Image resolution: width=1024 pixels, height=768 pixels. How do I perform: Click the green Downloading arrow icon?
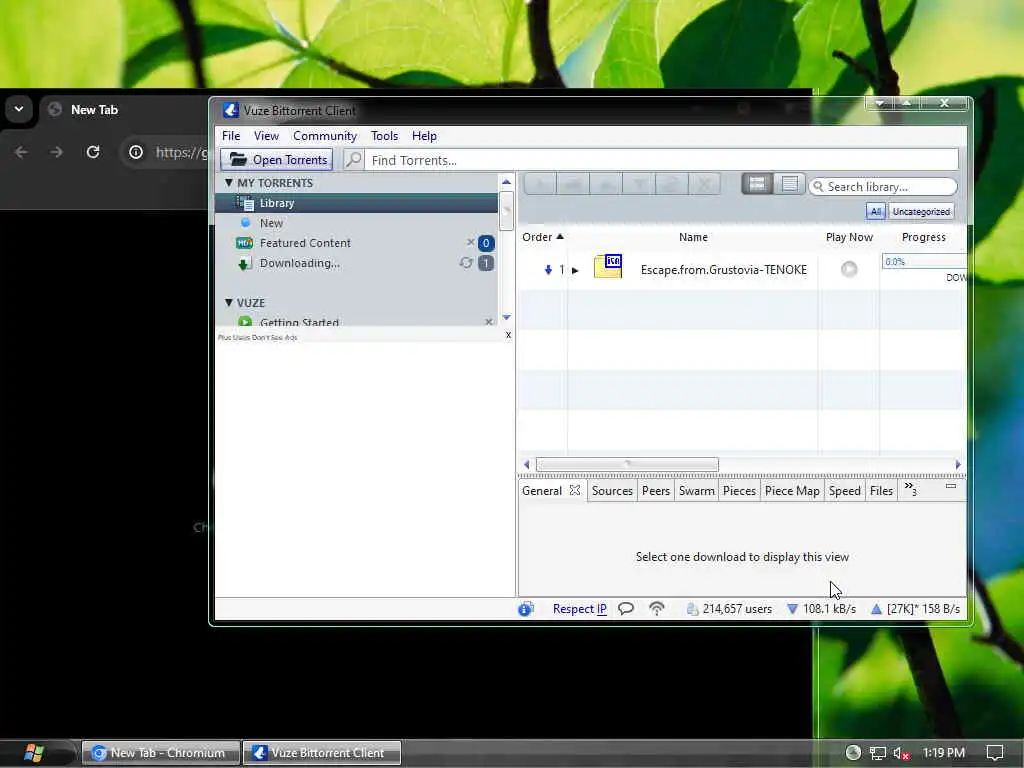244,264
